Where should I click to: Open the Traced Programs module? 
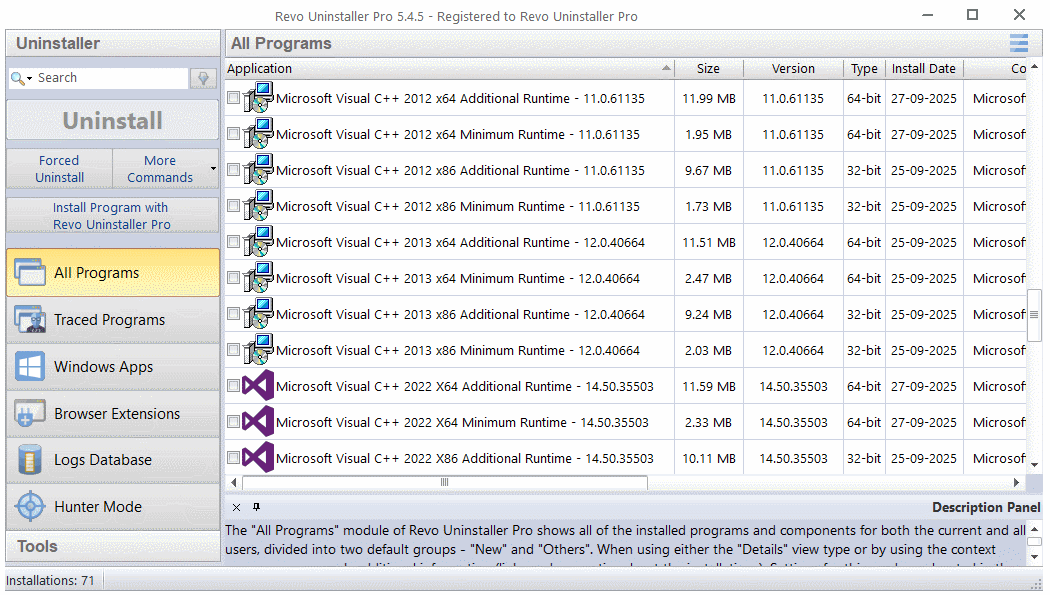pos(112,320)
